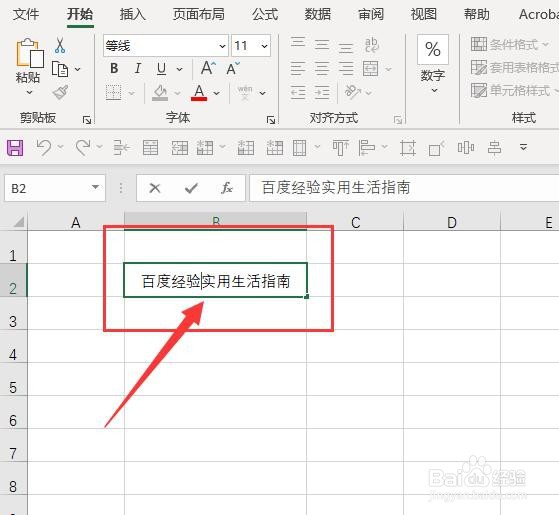Apply the red font color
559x515 pixels.
pos(199,93)
